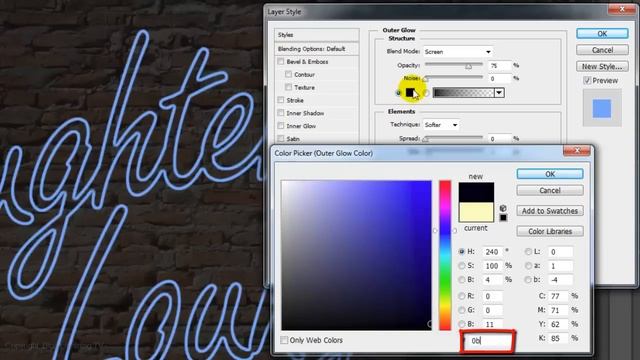Click the new color preview swatch
Viewport: 640px width, 360px height.
(x=476, y=192)
